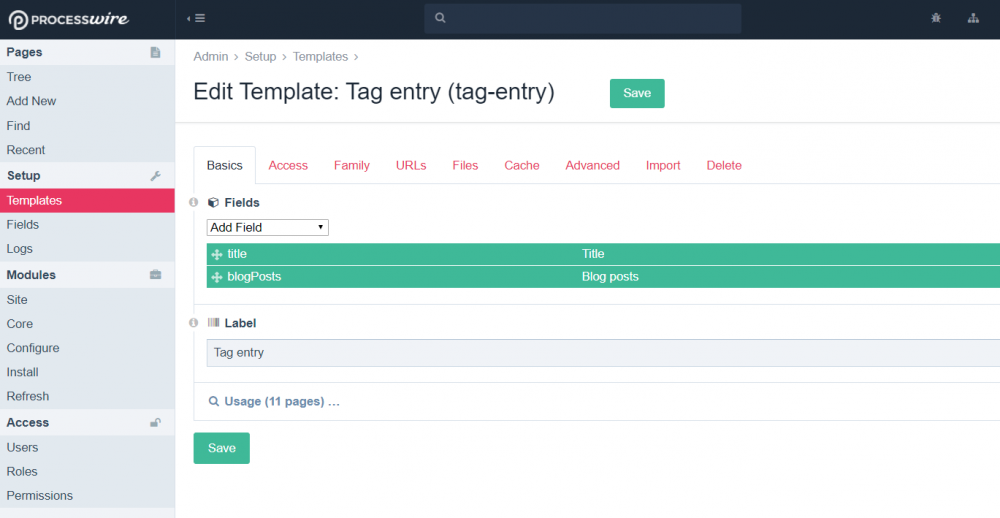The width and height of the screenshot is (1000, 518).
Task: Click the search magnifier icon
Action: (x=440, y=18)
